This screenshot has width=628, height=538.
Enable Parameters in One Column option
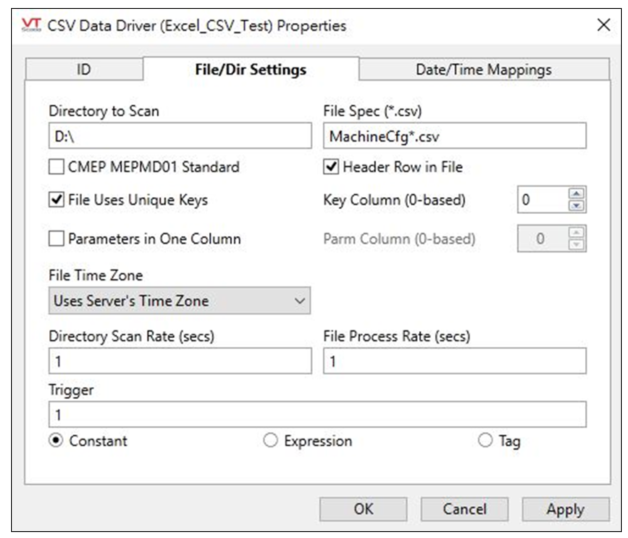click(56, 239)
